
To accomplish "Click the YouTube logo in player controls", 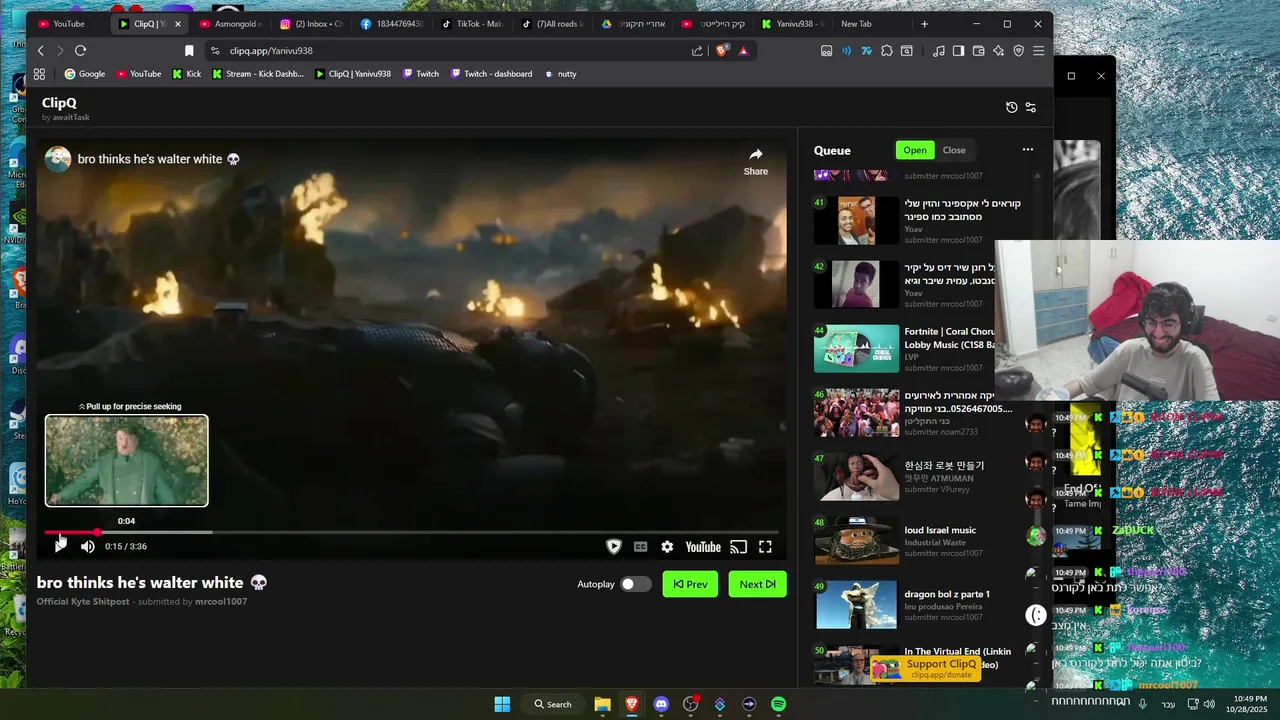I will click(x=703, y=547).
